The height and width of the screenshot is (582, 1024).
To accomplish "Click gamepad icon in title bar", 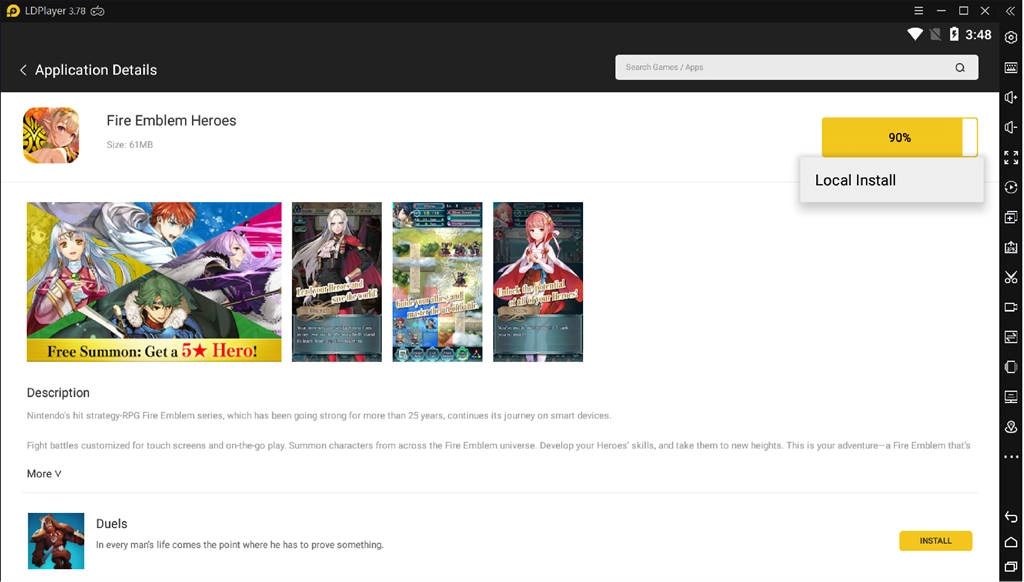I will 98,11.
